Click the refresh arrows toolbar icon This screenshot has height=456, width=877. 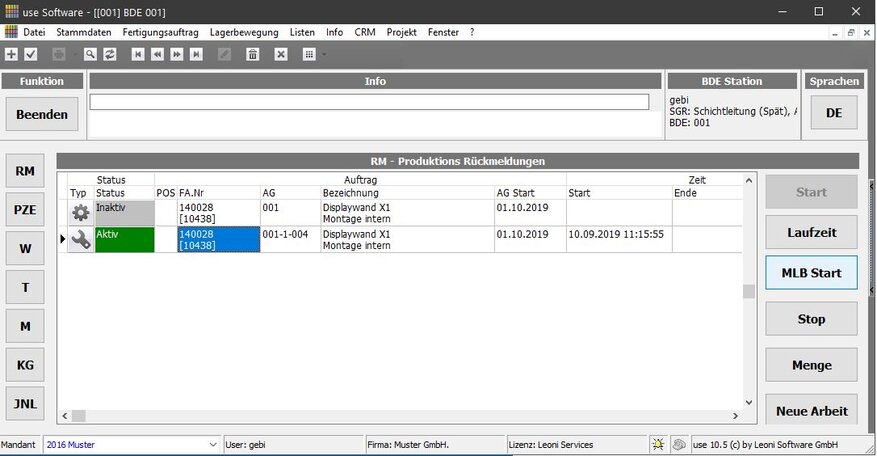click(x=109, y=54)
